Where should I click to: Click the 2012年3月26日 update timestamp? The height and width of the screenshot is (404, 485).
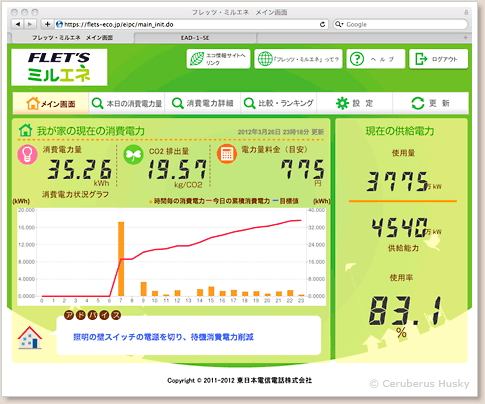(280, 132)
